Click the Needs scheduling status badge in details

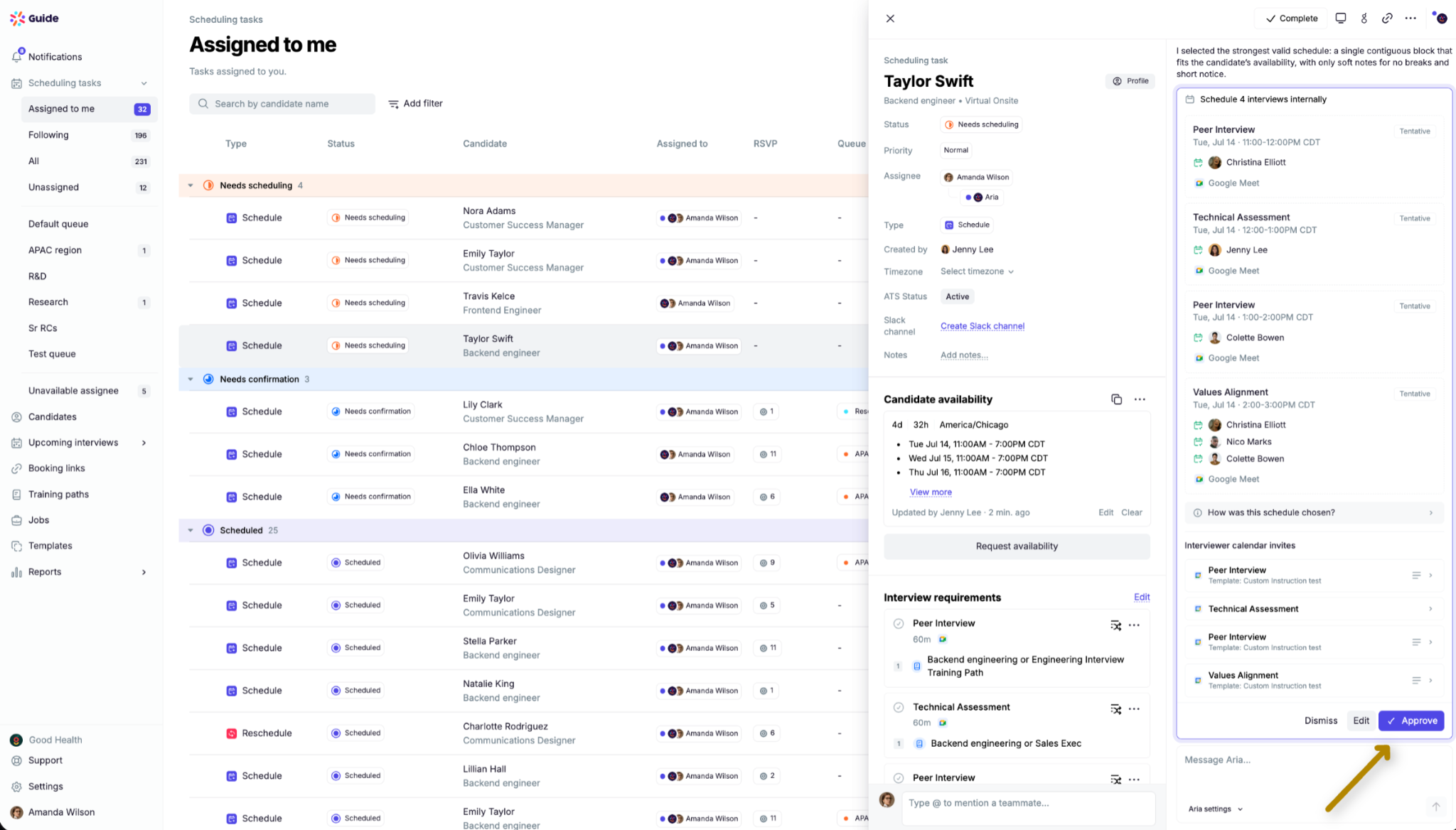(x=981, y=124)
